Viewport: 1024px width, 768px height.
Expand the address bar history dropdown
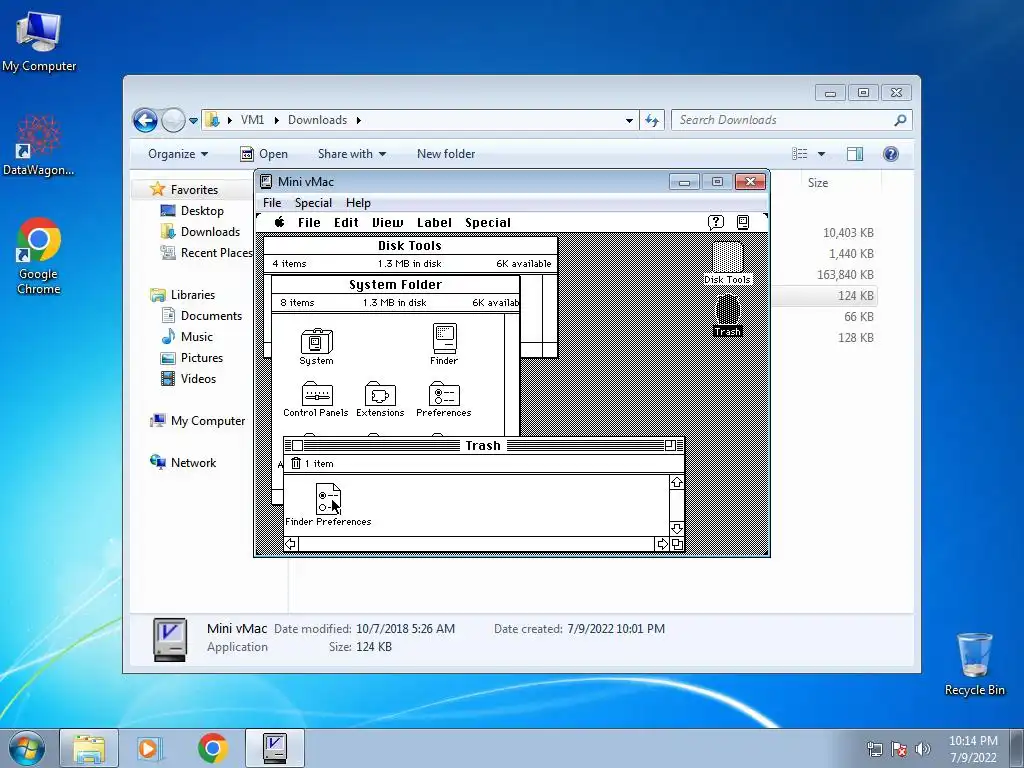click(x=629, y=120)
